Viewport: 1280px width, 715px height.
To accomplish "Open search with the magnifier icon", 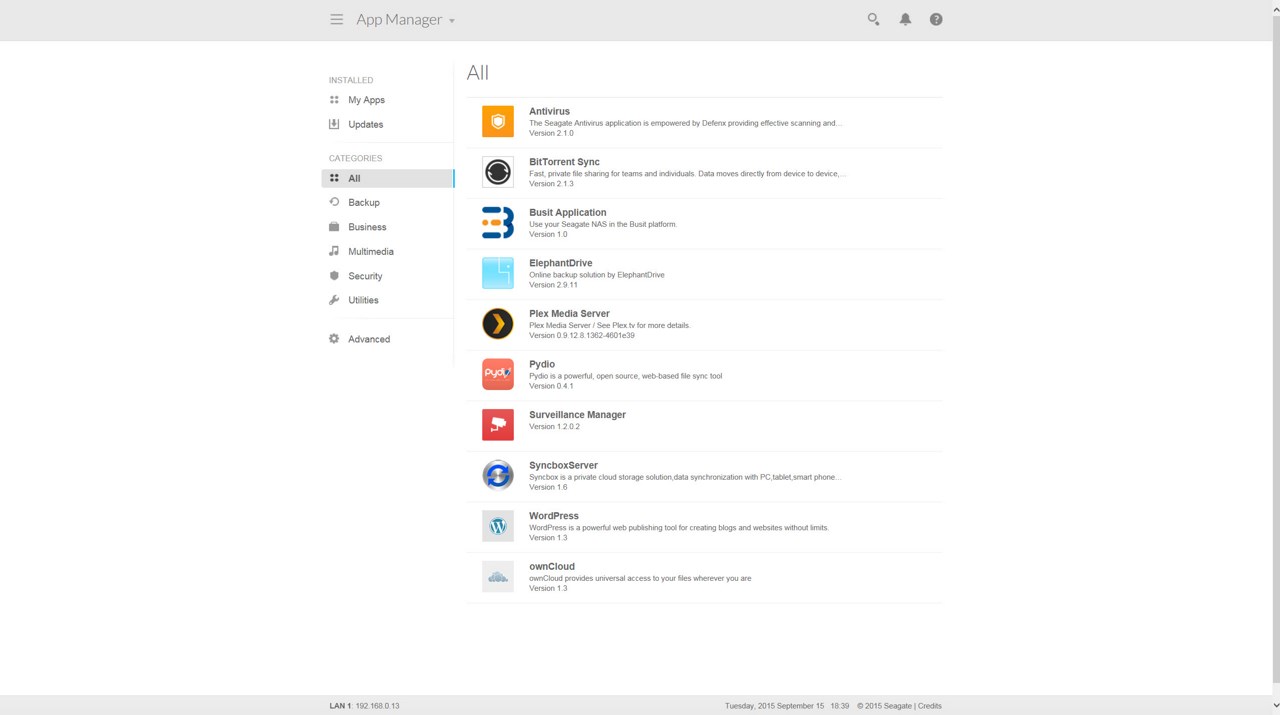I will [x=873, y=19].
